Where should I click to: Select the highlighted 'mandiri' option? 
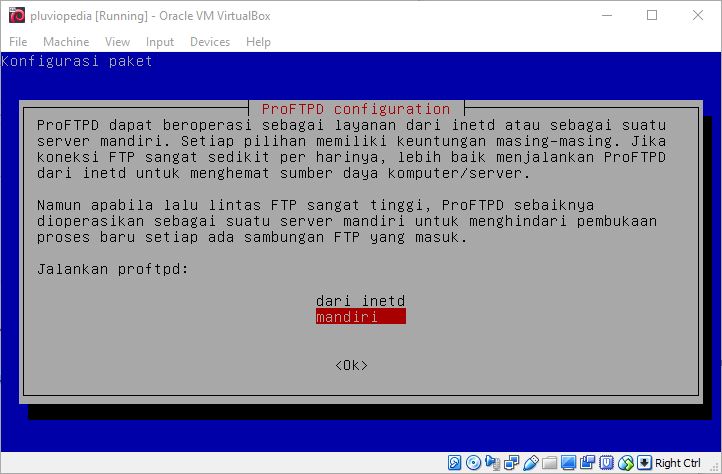[361, 316]
